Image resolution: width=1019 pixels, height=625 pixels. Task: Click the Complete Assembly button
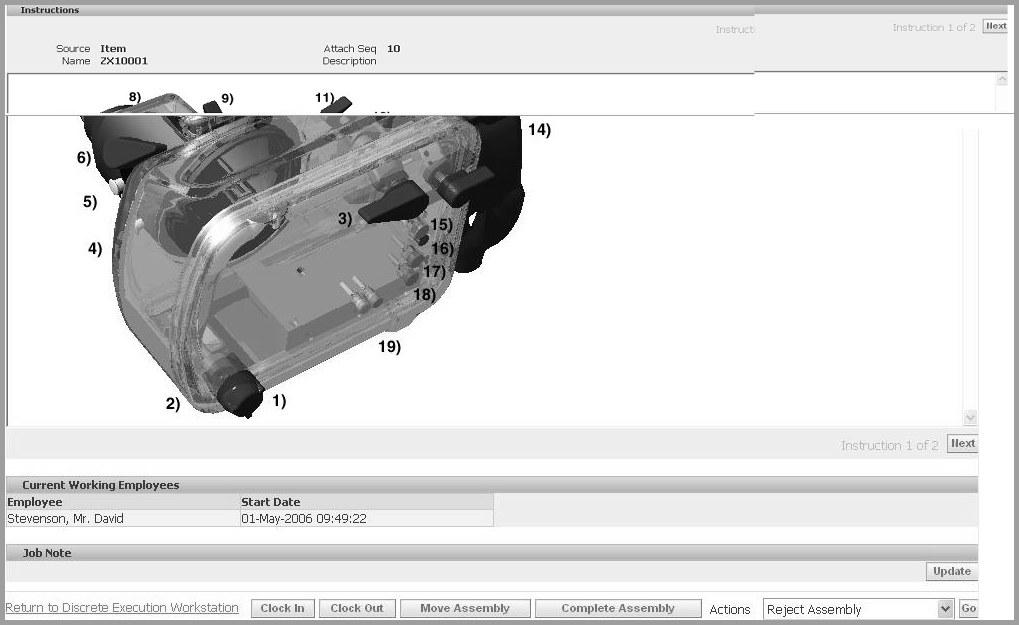[618, 608]
